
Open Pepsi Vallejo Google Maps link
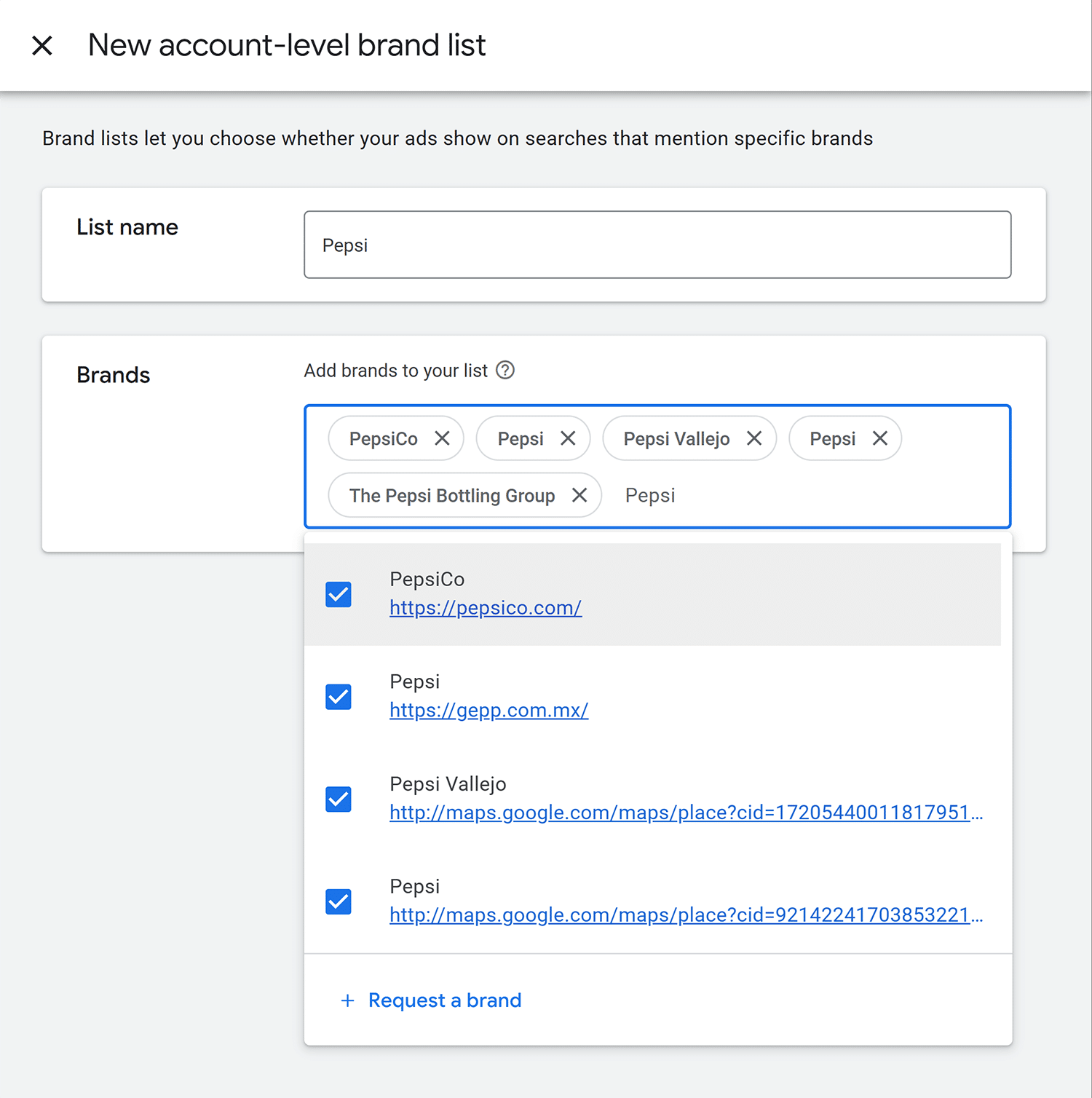click(x=686, y=813)
